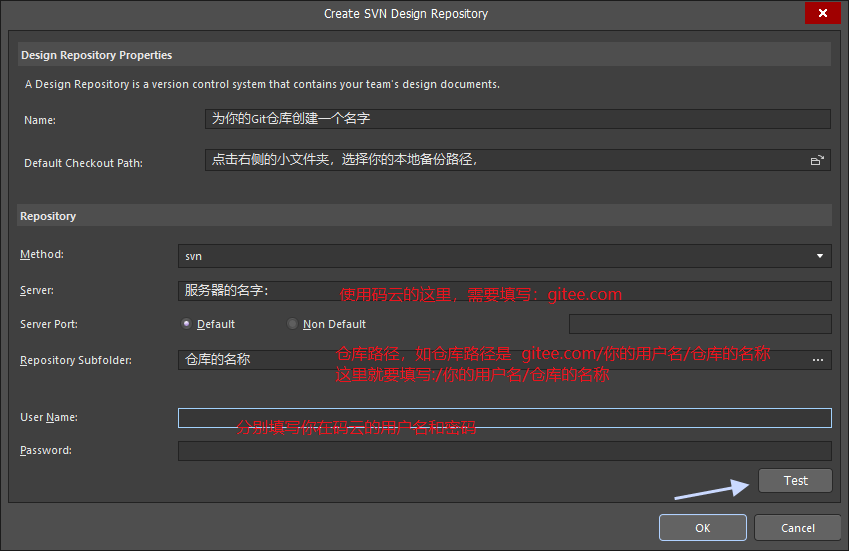Screen dimensions: 849x551
Task: Click the Password: label
Action: click(45, 450)
